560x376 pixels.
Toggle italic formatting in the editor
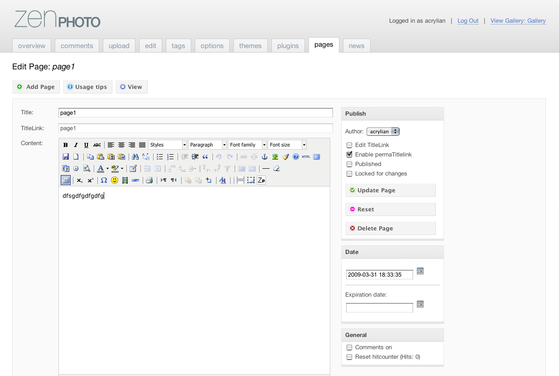pyautogui.click(x=76, y=145)
